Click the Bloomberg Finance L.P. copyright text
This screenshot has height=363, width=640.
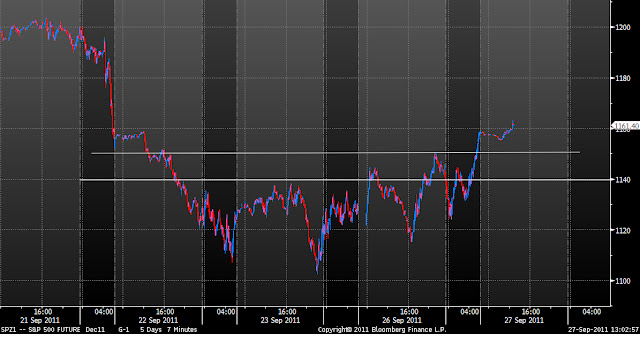click(x=382, y=330)
